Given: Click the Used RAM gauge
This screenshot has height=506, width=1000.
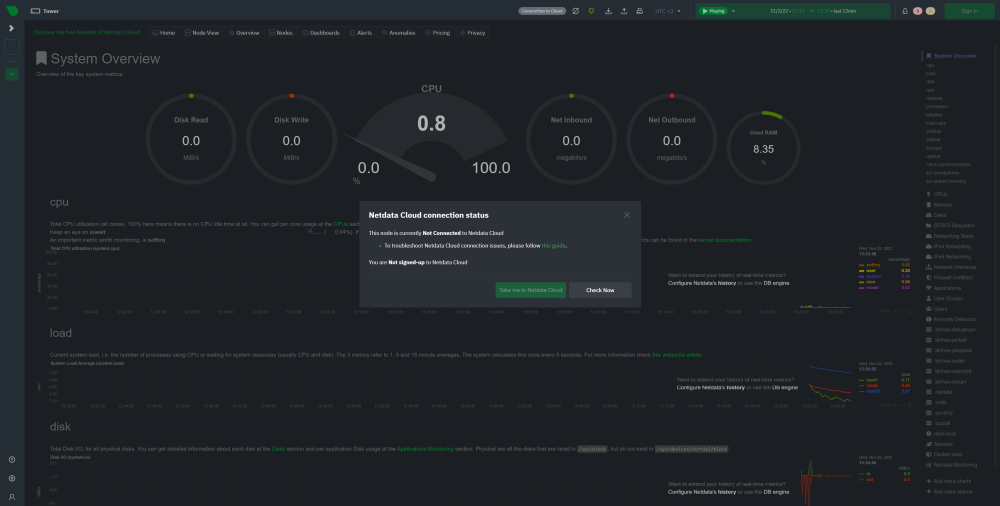Looking at the screenshot, I should [x=763, y=147].
